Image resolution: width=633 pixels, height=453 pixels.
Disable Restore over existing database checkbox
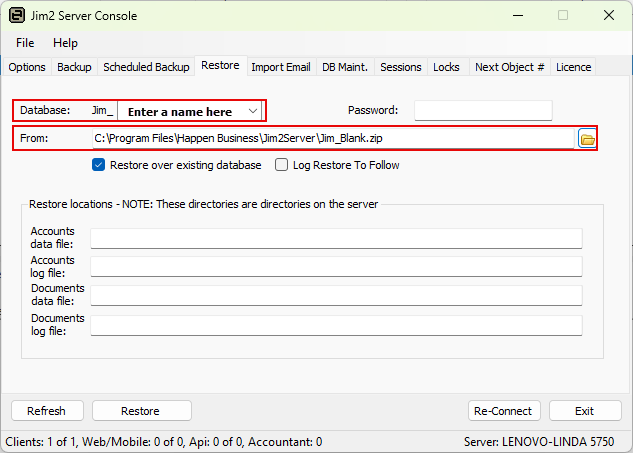[99, 165]
